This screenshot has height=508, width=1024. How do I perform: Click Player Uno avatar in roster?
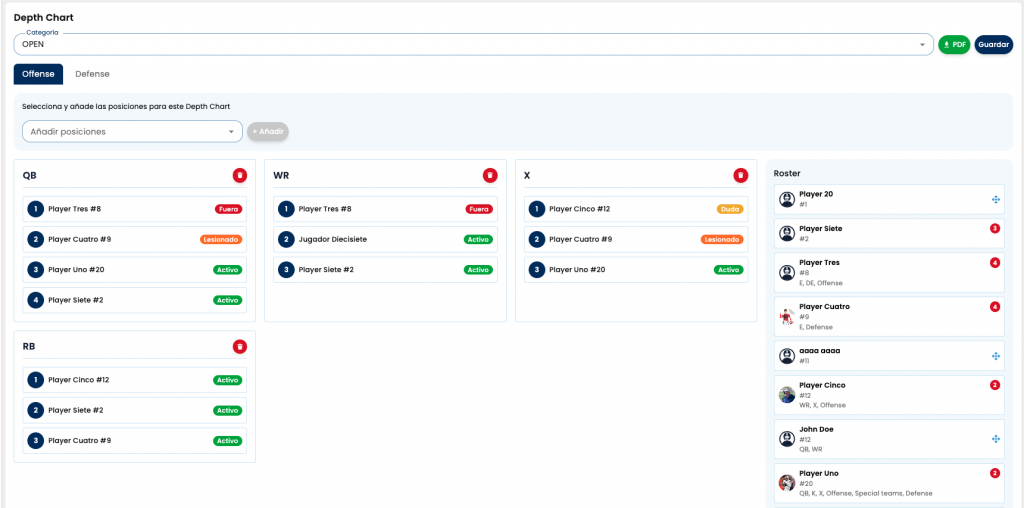coord(787,483)
